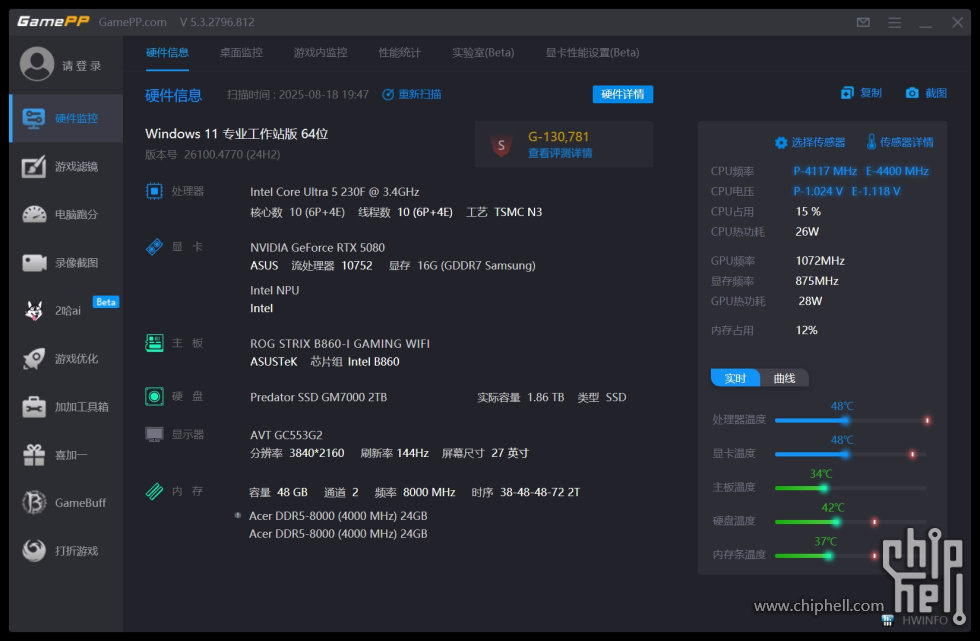This screenshot has width=980, height=641.
Task: Open the 2哈ai husky icon
Action: pos(34,311)
